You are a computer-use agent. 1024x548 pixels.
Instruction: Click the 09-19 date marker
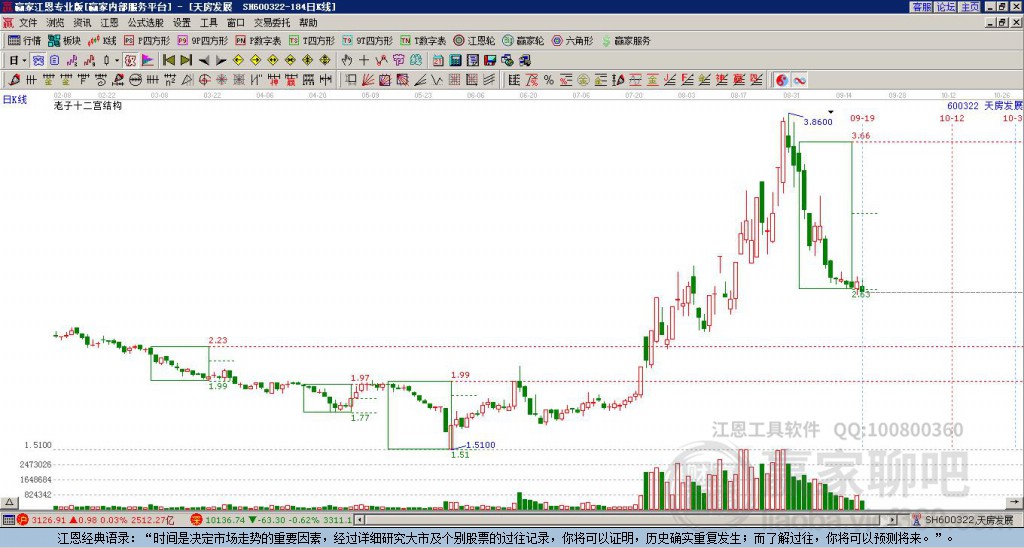(x=862, y=118)
